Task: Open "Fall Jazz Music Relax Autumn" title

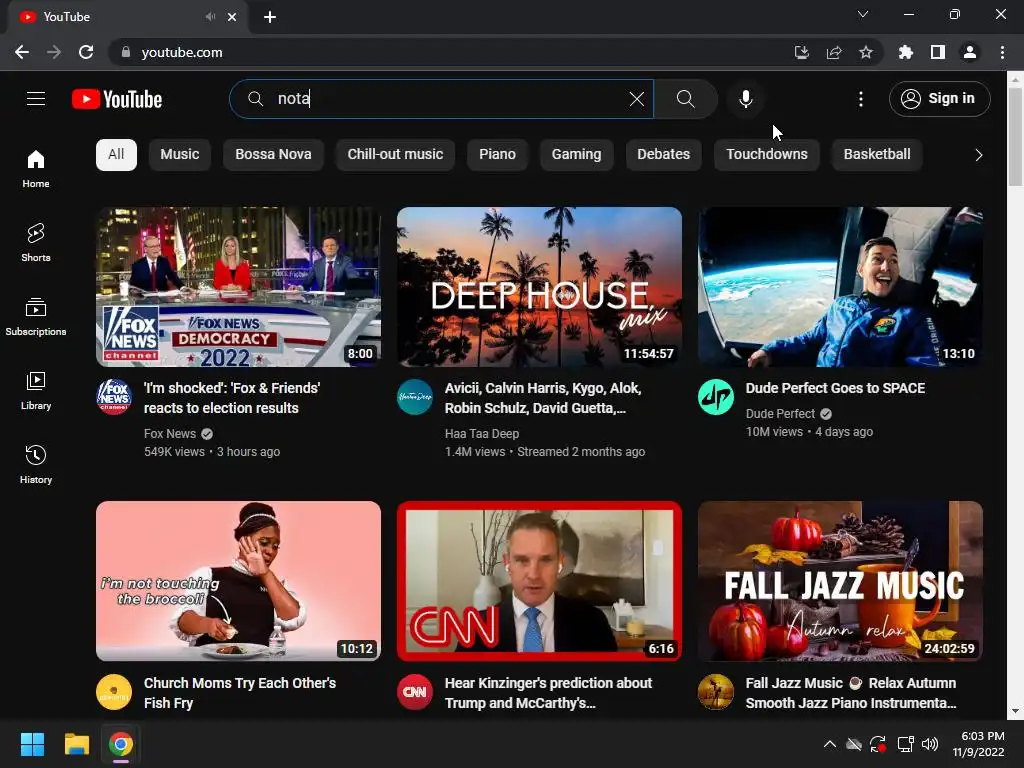Action: (851, 693)
